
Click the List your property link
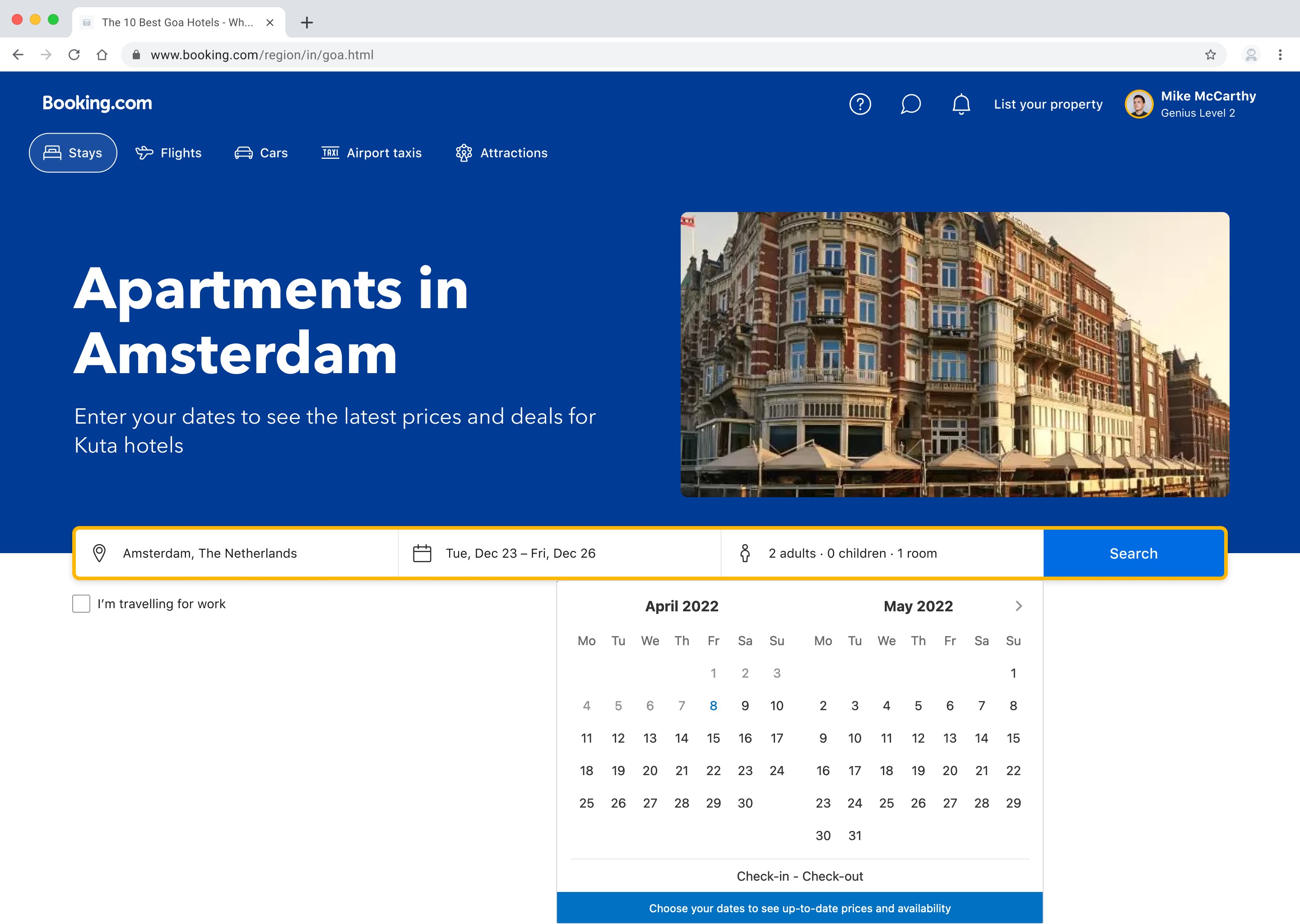[1048, 104]
